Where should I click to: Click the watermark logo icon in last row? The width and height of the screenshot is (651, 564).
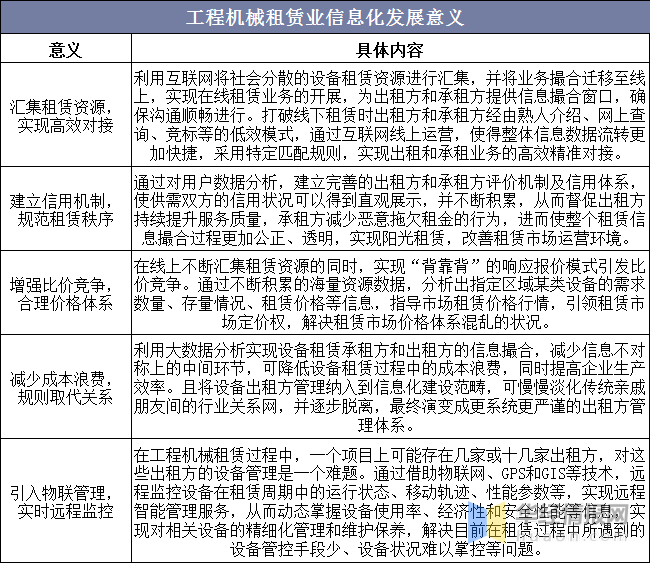487,522
